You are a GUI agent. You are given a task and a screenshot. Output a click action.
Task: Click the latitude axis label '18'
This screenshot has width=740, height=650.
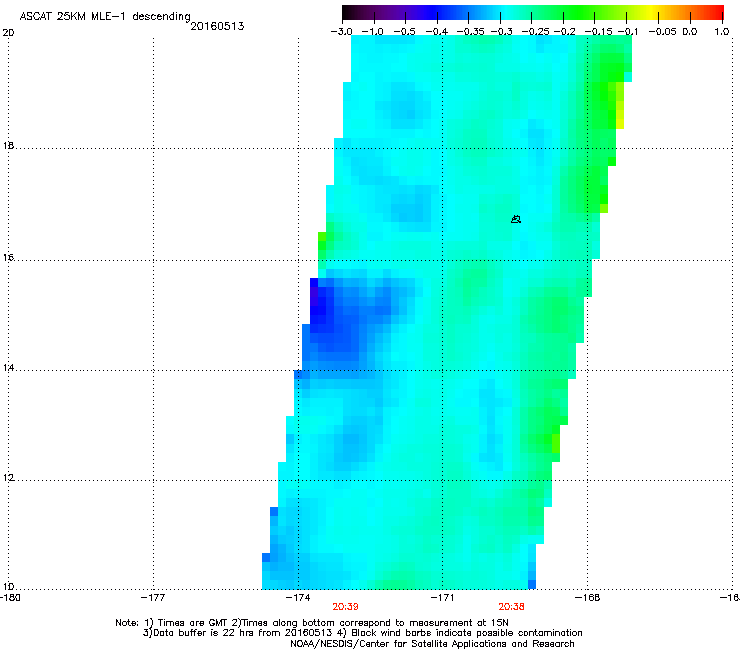(x=8, y=146)
